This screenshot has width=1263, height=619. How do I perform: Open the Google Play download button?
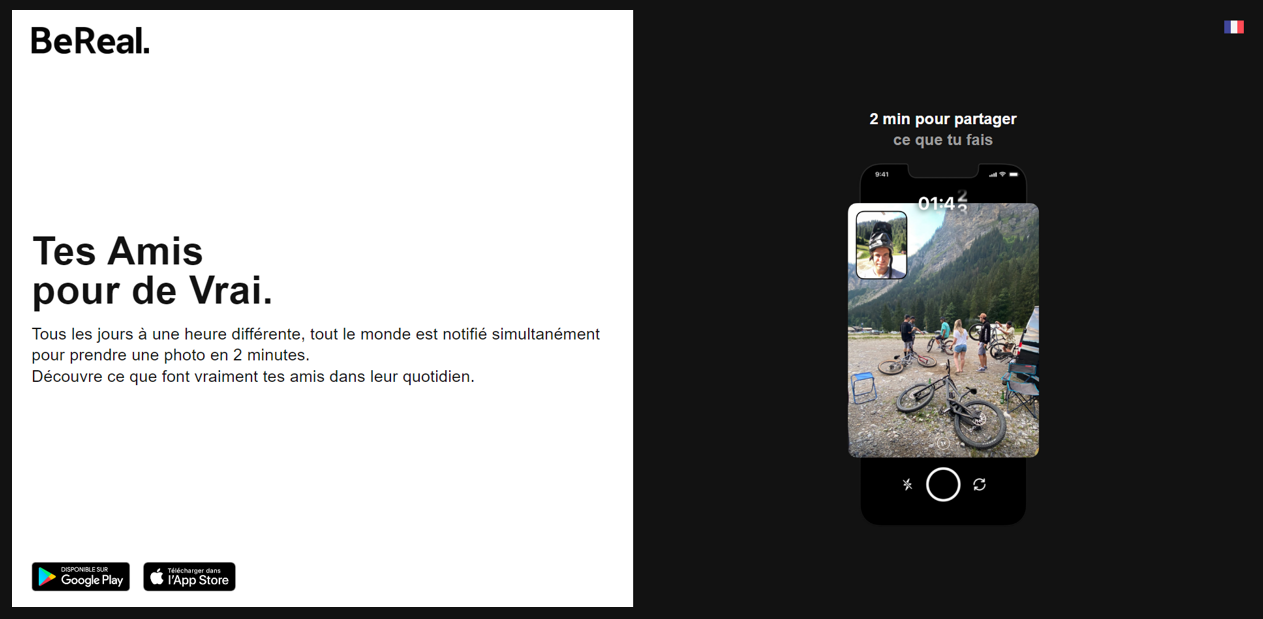(81, 577)
